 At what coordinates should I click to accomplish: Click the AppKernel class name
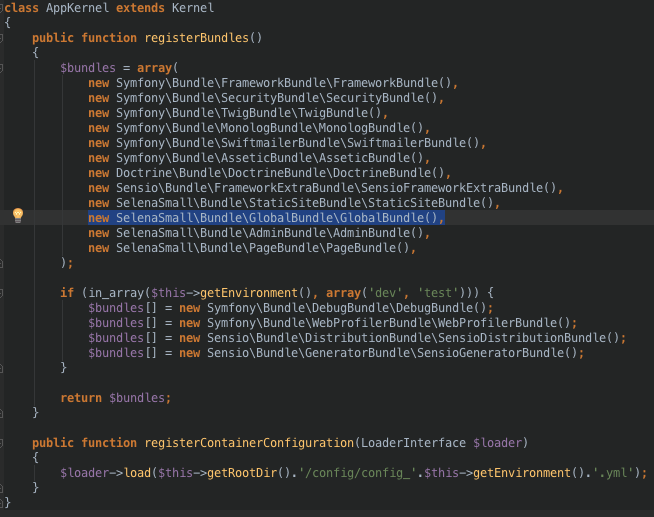coord(77,8)
